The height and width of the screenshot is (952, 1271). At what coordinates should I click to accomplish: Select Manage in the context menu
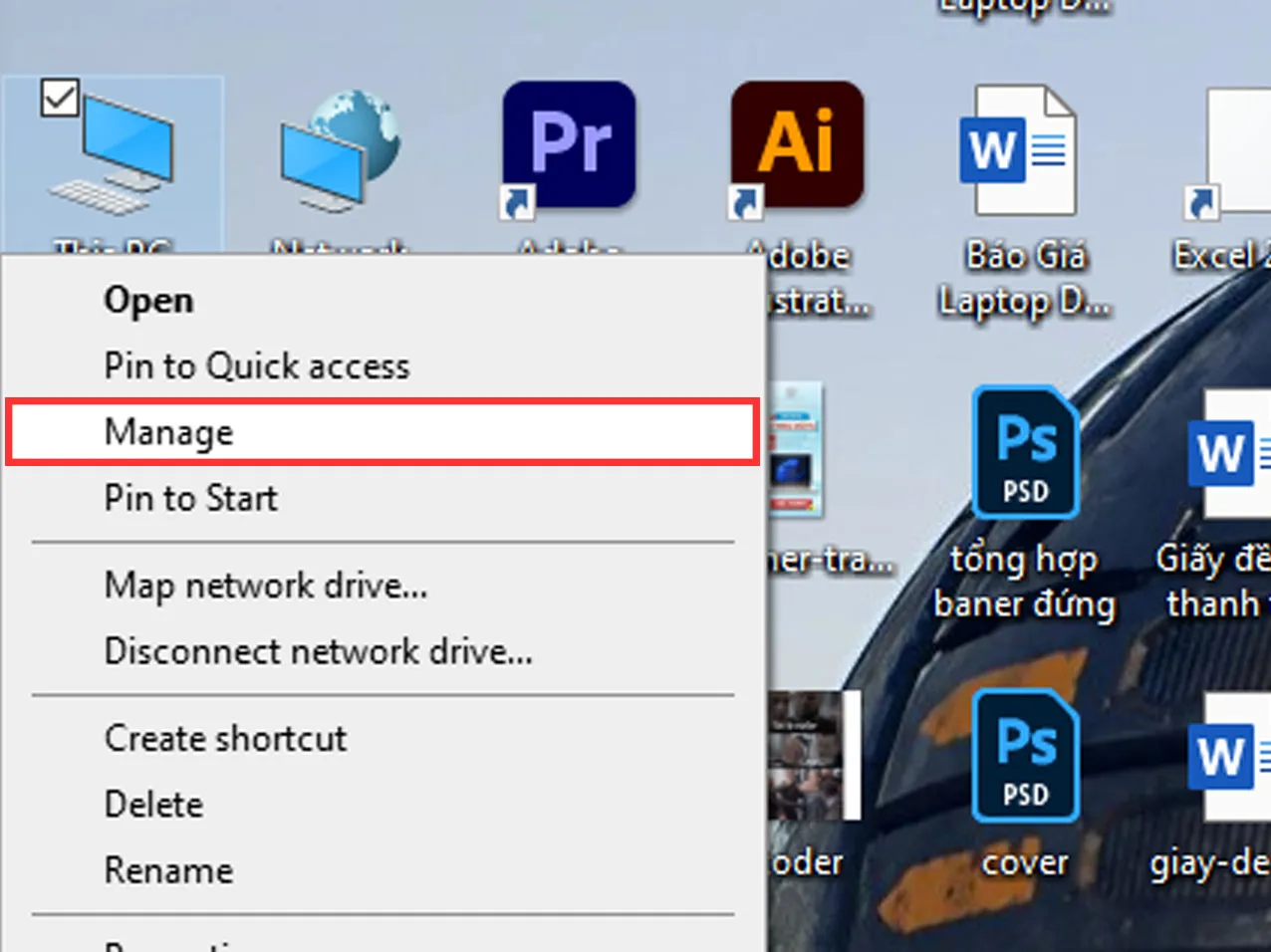(168, 432)
